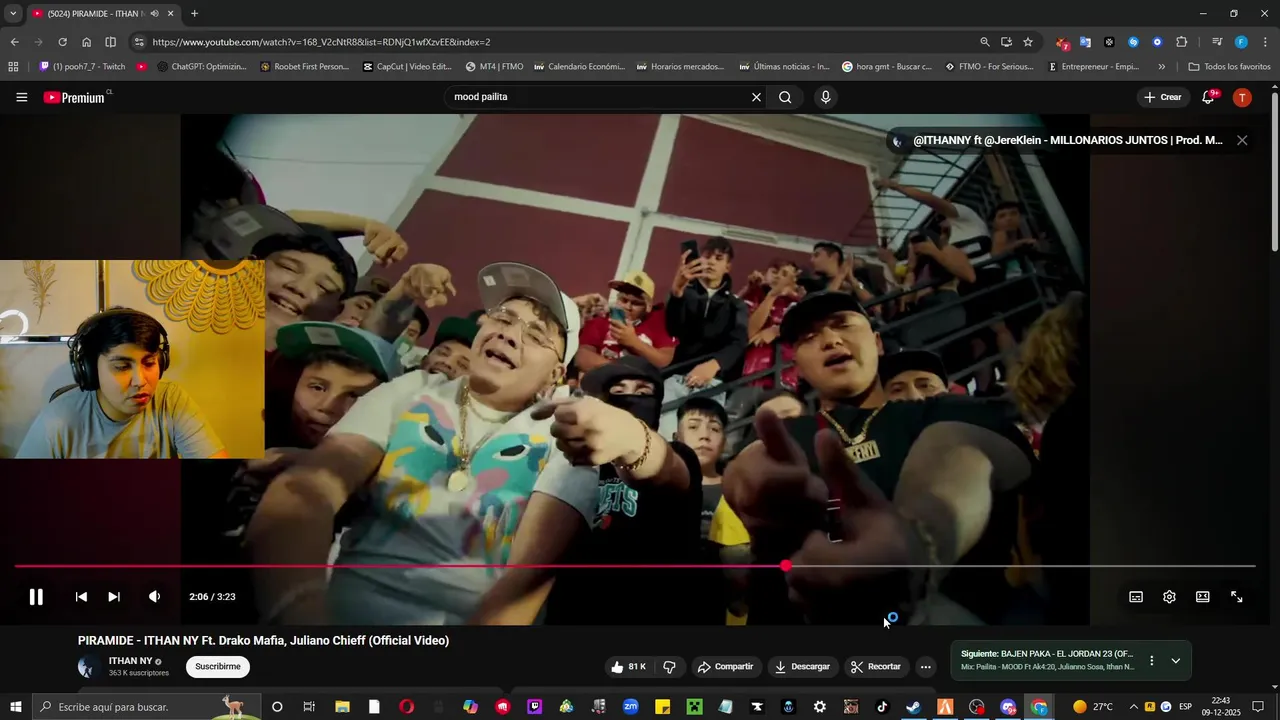Click the red playhead scrubber dot
Viewport: 1280px width, 720px height.
[x=786, y=566]
